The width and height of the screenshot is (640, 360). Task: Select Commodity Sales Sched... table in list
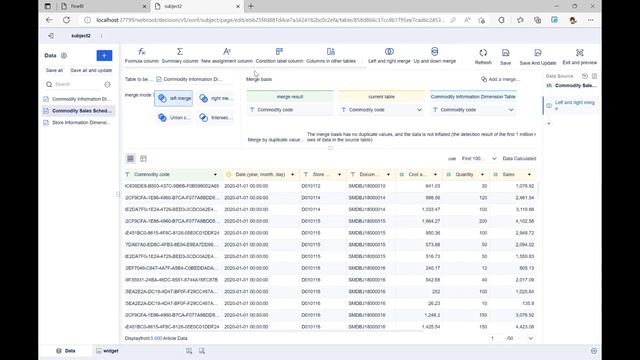[78, 111]
